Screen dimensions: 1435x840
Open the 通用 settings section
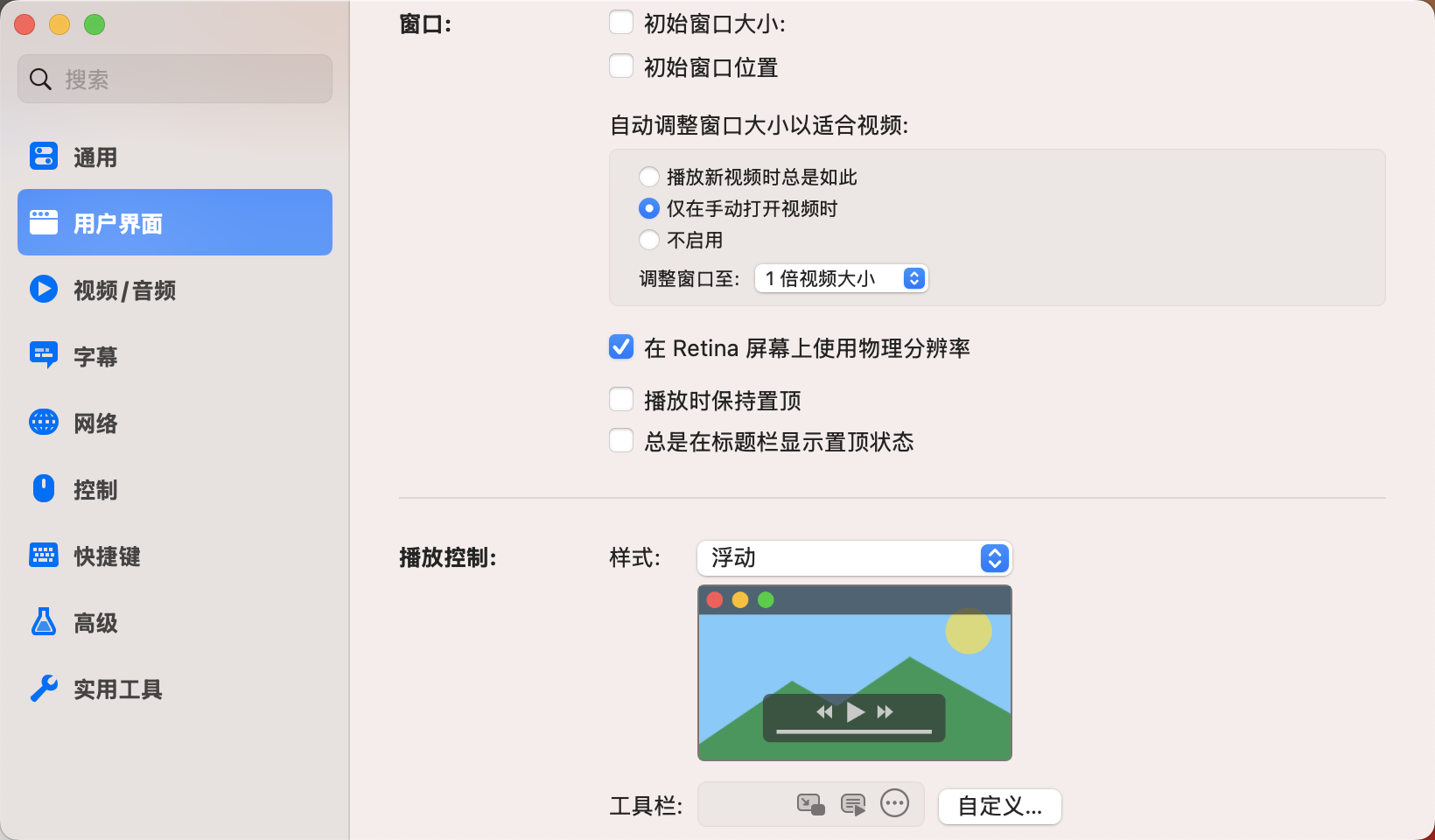coord(96,157)
